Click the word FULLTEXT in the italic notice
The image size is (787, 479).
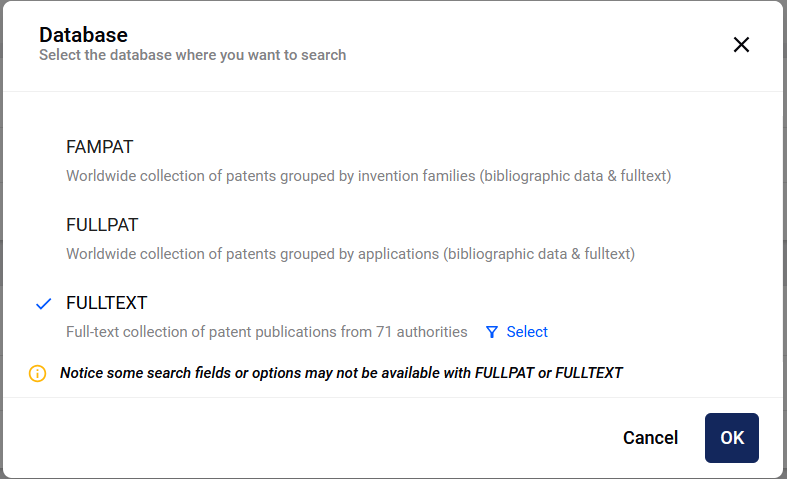click(589, 373)
